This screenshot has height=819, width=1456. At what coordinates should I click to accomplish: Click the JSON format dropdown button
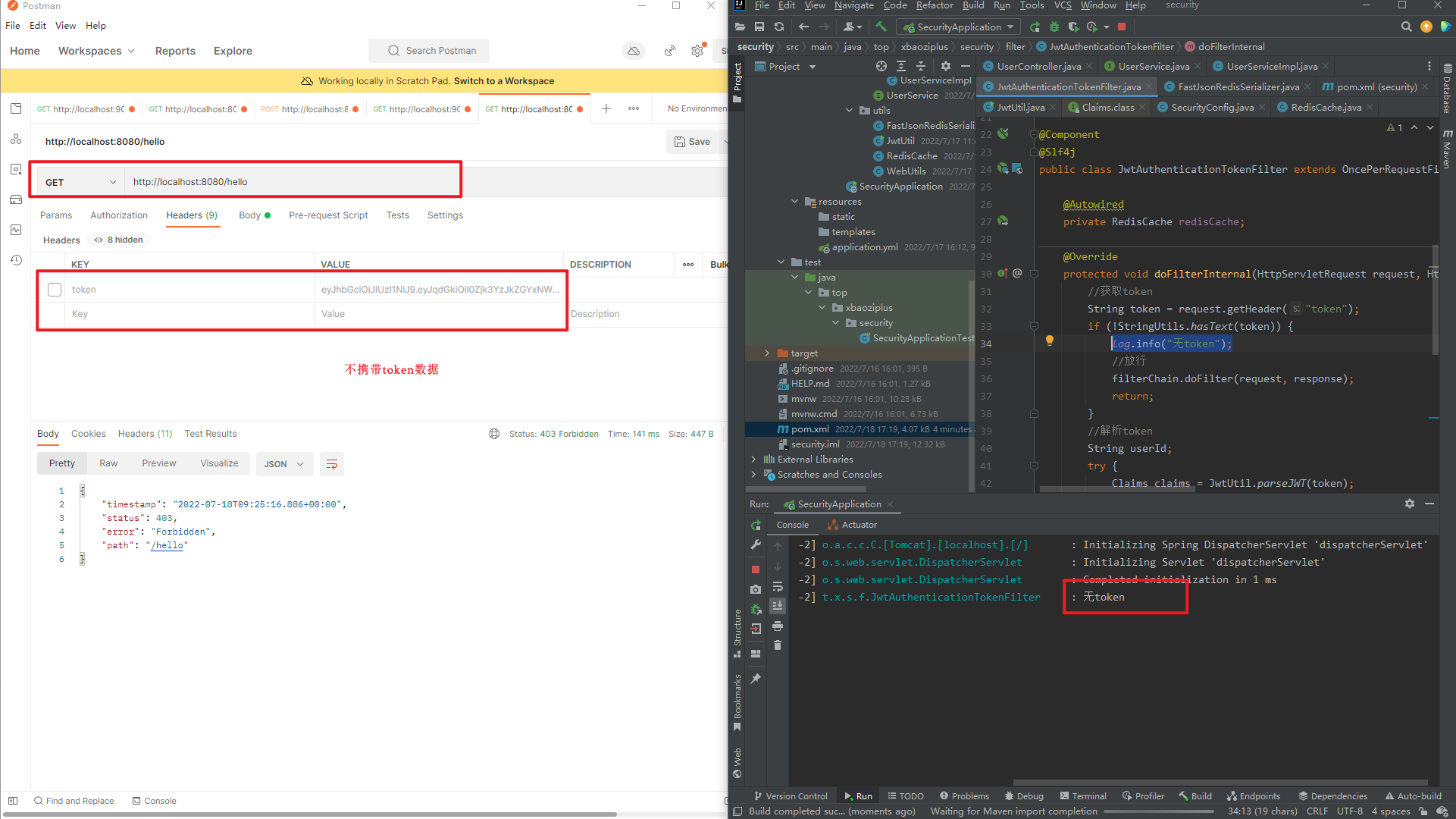click(x=283, y=463)
